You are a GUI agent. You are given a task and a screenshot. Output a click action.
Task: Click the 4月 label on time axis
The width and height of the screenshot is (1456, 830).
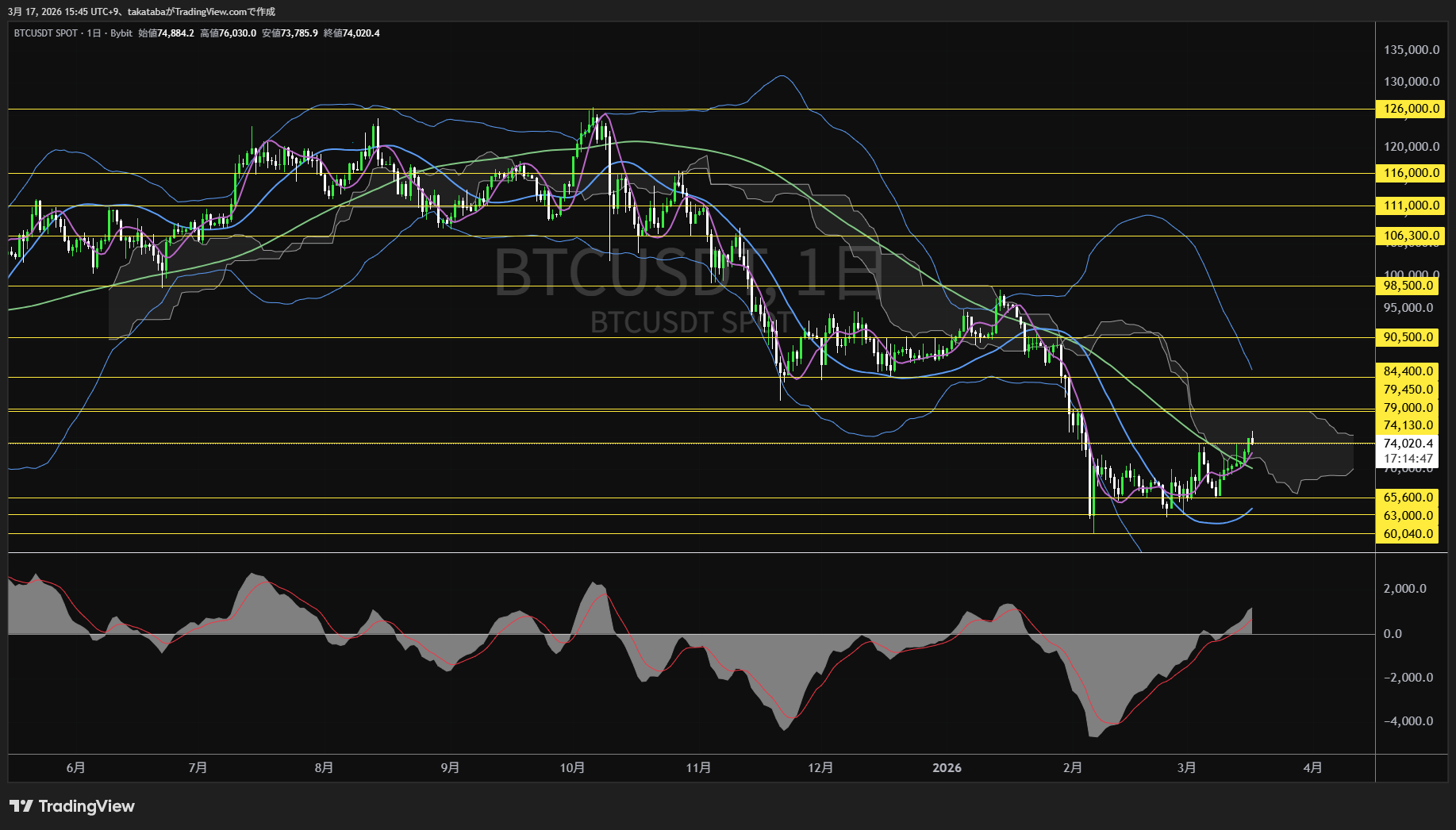tap(1313, 767)
